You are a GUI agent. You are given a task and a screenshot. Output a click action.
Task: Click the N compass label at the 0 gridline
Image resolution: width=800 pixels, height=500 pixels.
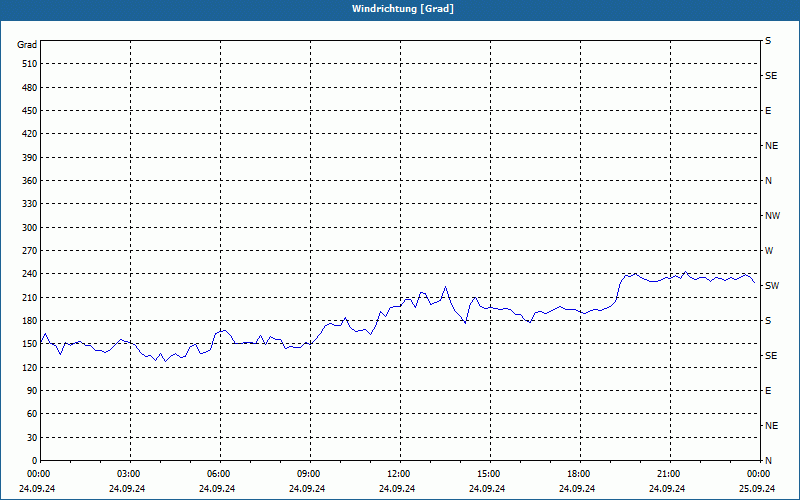pos(768,461)
